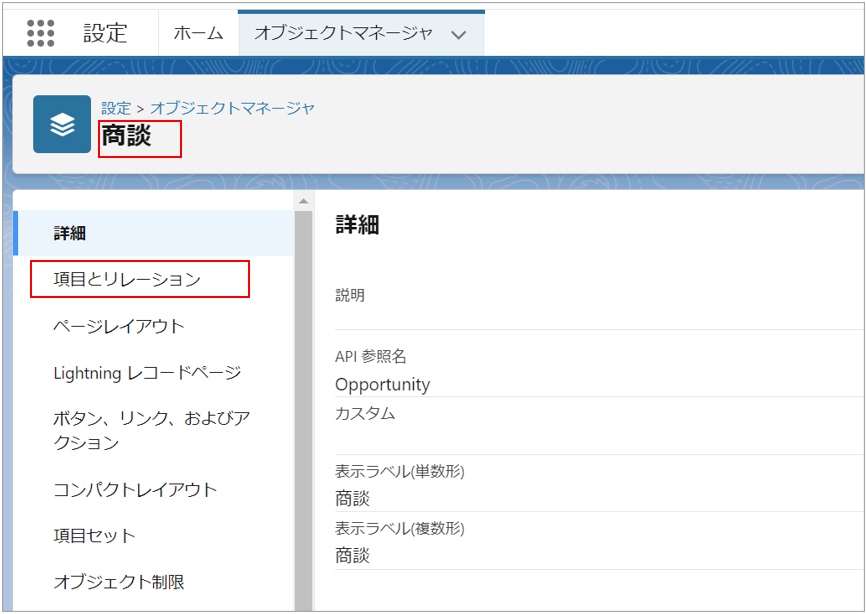Click the 設定 breadcrumb link
The height and width of the screenshot is (614, 866).
tap(116, 108)
